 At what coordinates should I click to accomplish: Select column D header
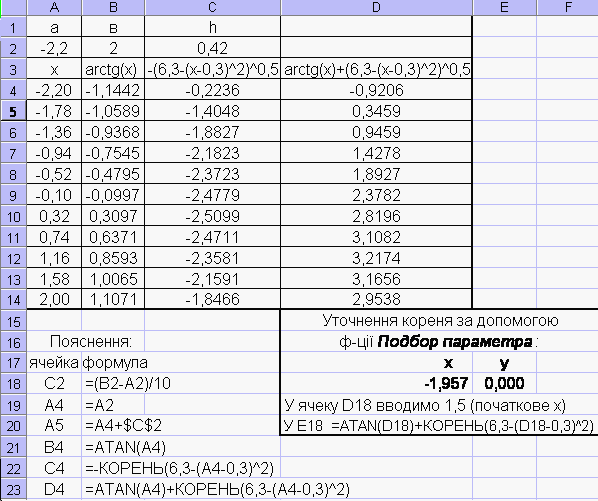click(376, 7)
